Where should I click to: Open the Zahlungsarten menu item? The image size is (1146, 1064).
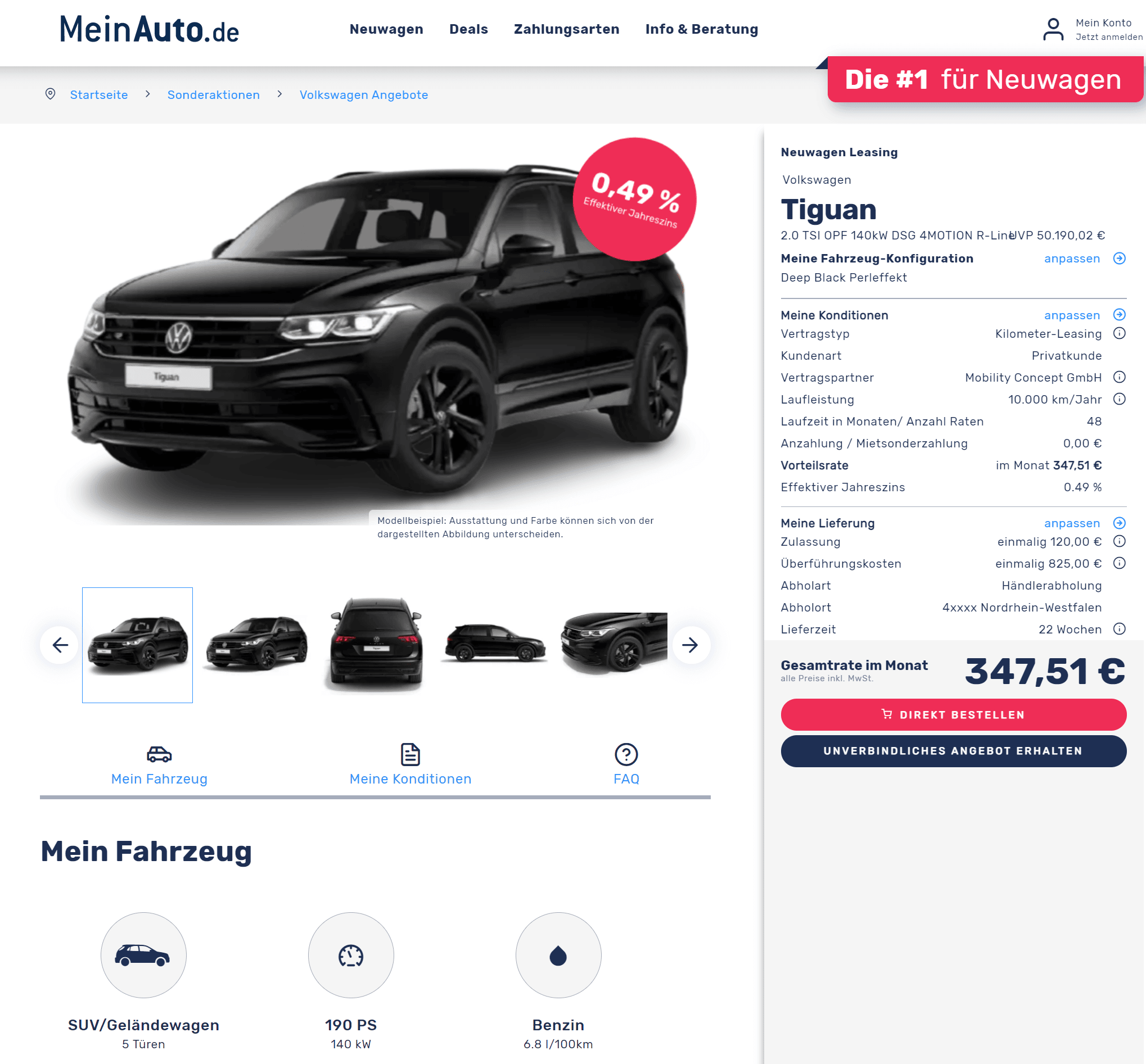tap(566, 29)
